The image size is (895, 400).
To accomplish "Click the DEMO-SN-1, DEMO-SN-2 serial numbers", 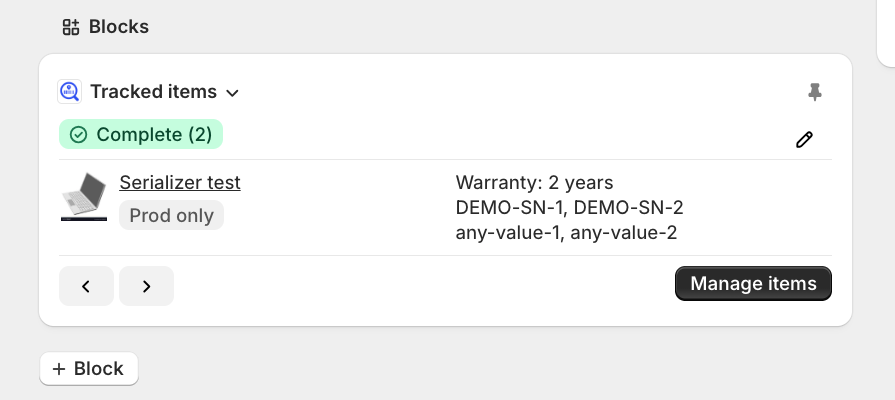I will pyautogui.click(x=569, y=208).
